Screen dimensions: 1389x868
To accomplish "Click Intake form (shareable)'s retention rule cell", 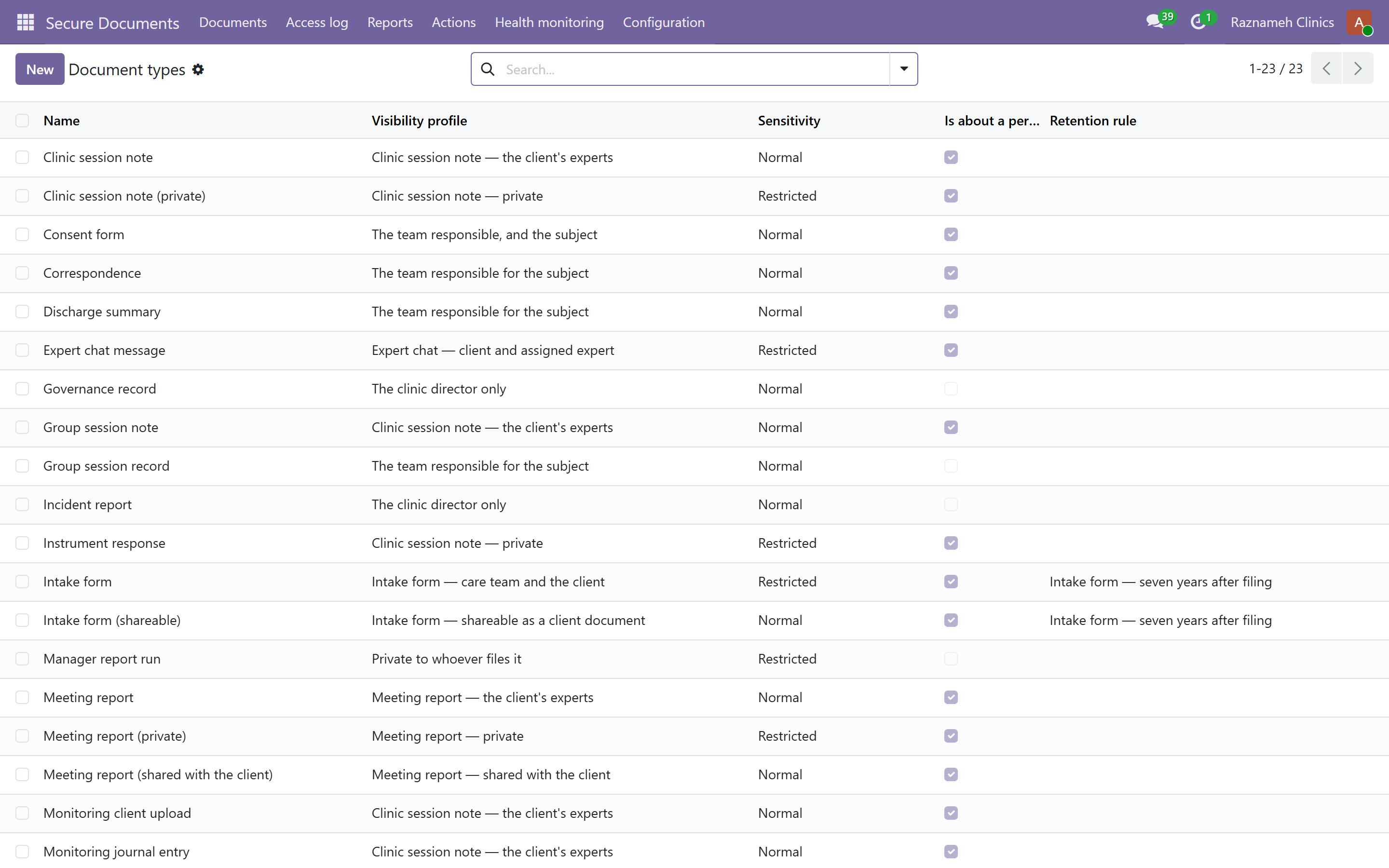I will (x=1160, y=620).
